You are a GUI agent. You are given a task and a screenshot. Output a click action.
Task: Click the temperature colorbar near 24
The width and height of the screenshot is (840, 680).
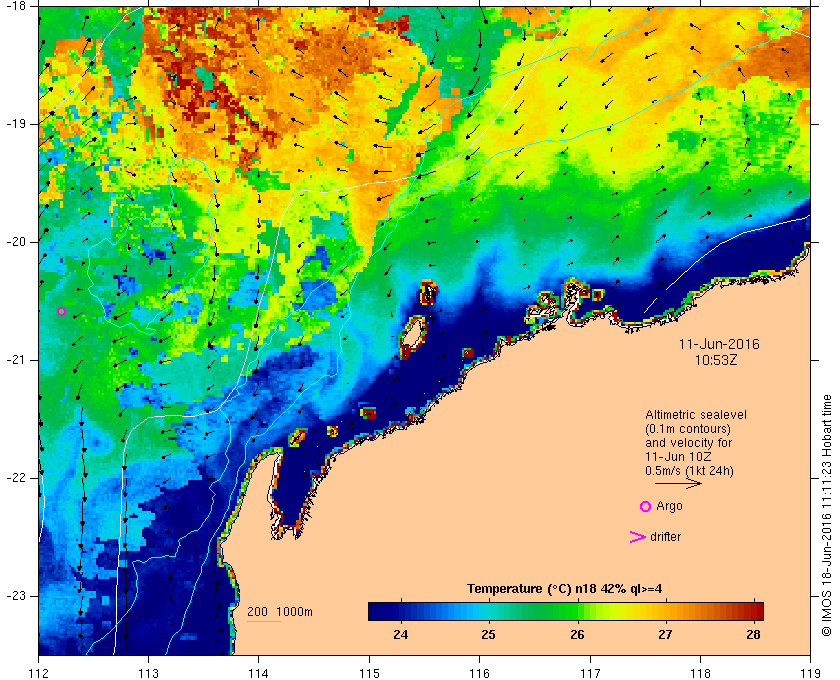(x=401, y=611)
